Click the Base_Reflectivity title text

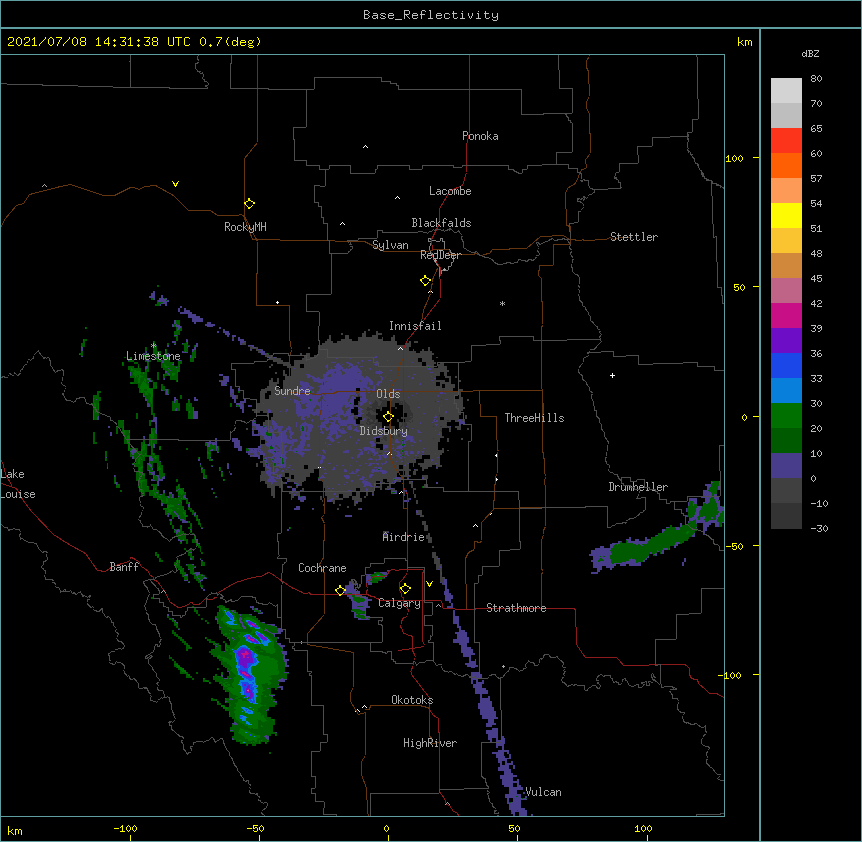(x=431, y=15)
